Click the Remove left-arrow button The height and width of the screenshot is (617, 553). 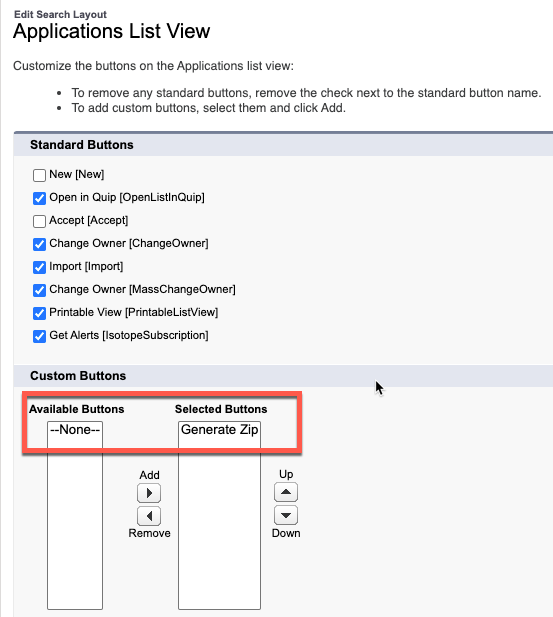click(x=149, y=516)
